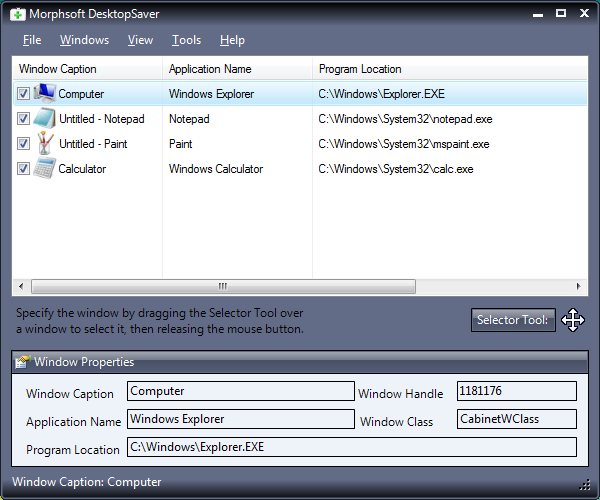Minimize the DesktopSaver window
Viewport: 600px width, 500px height.
(538, 14)
